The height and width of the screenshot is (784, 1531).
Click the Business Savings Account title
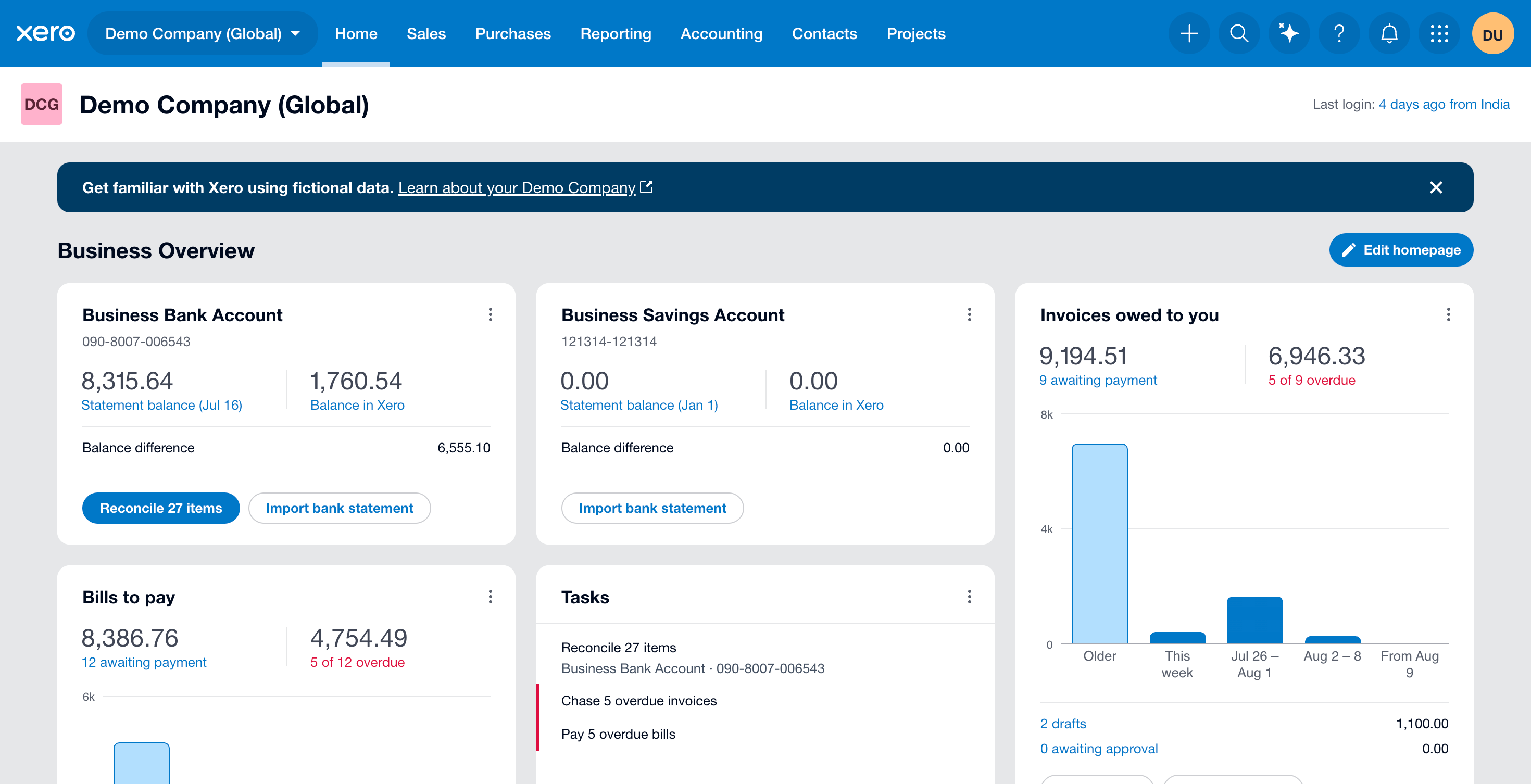coord(673,315)
